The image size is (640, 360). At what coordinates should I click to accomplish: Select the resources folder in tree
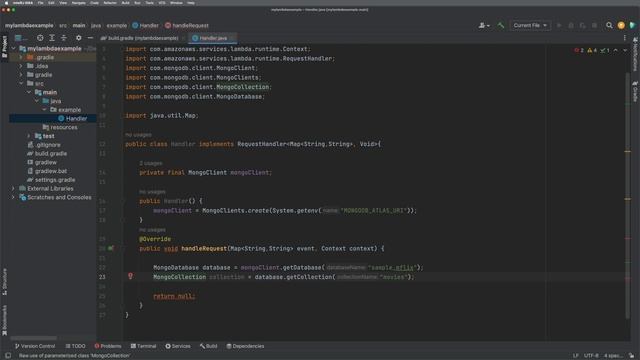pyautogui.click(x=60, y=127)
